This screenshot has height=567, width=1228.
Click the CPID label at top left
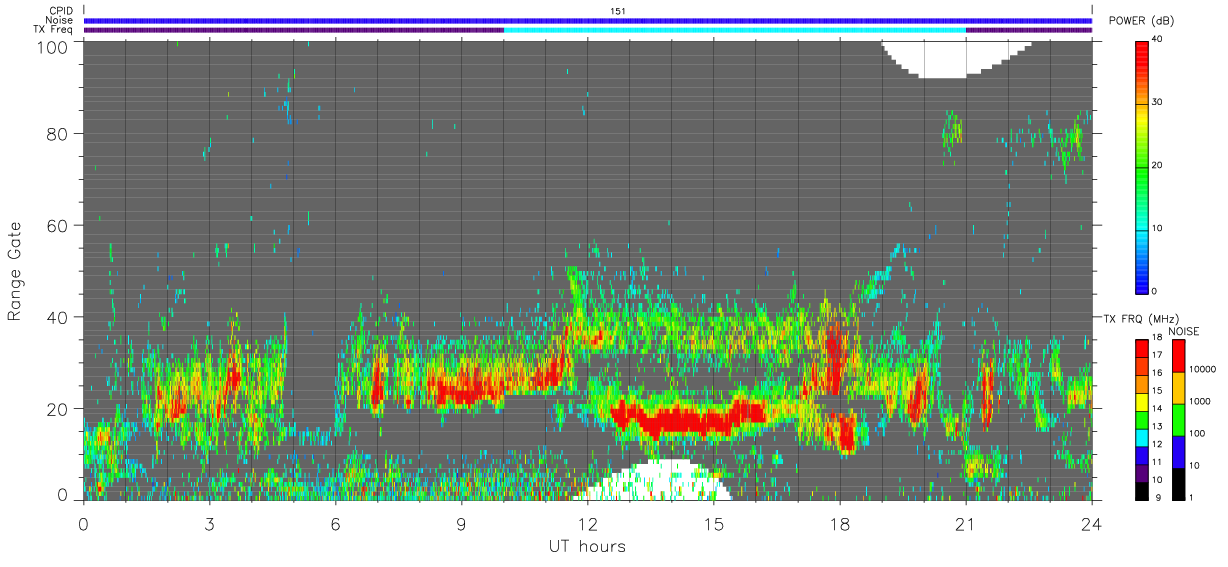coord(61,11)
